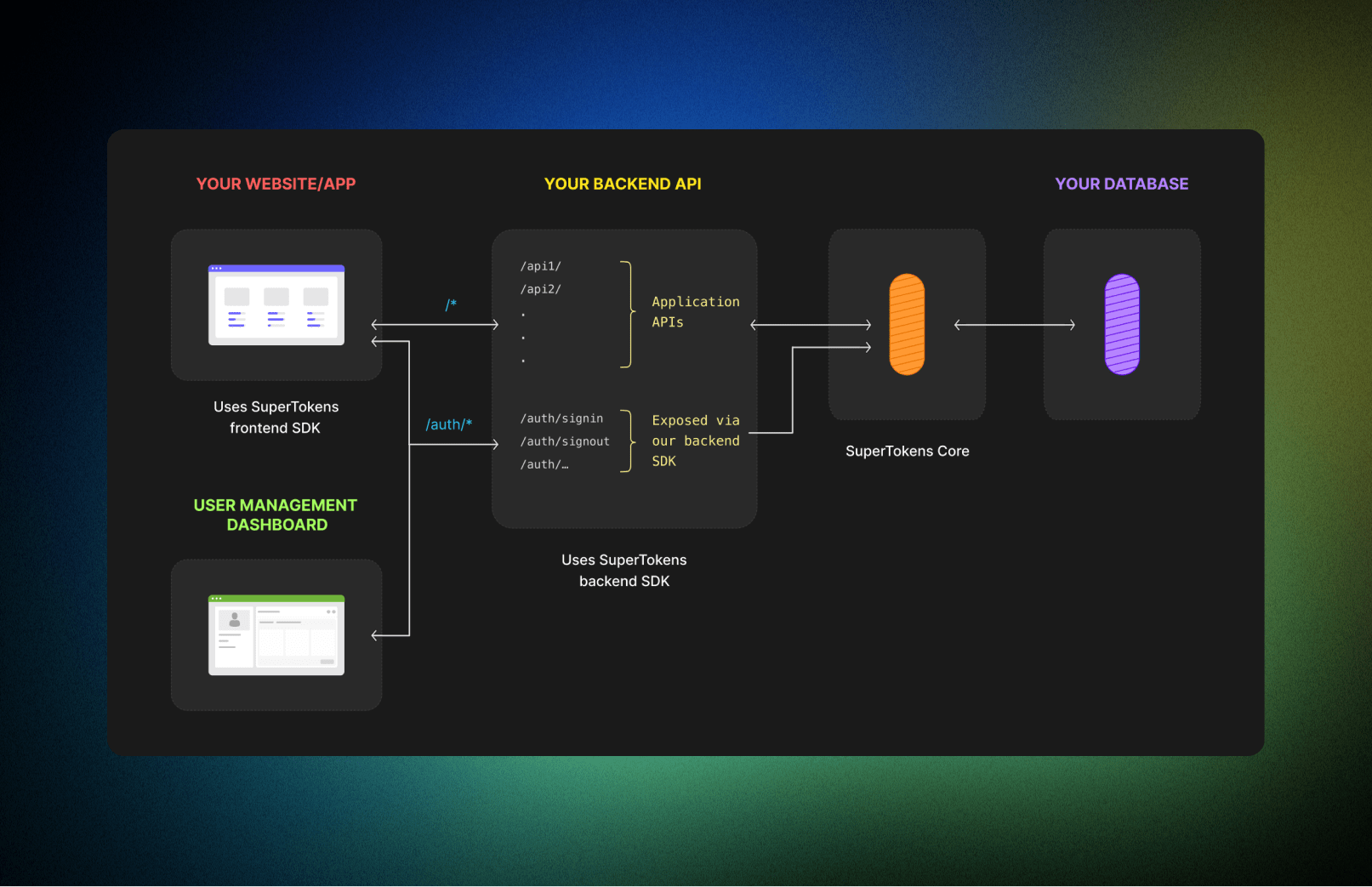The height and width of the screenshot is (887, 1372).
Task: Click the Application APIs label
Action: [x=696, y=311]
